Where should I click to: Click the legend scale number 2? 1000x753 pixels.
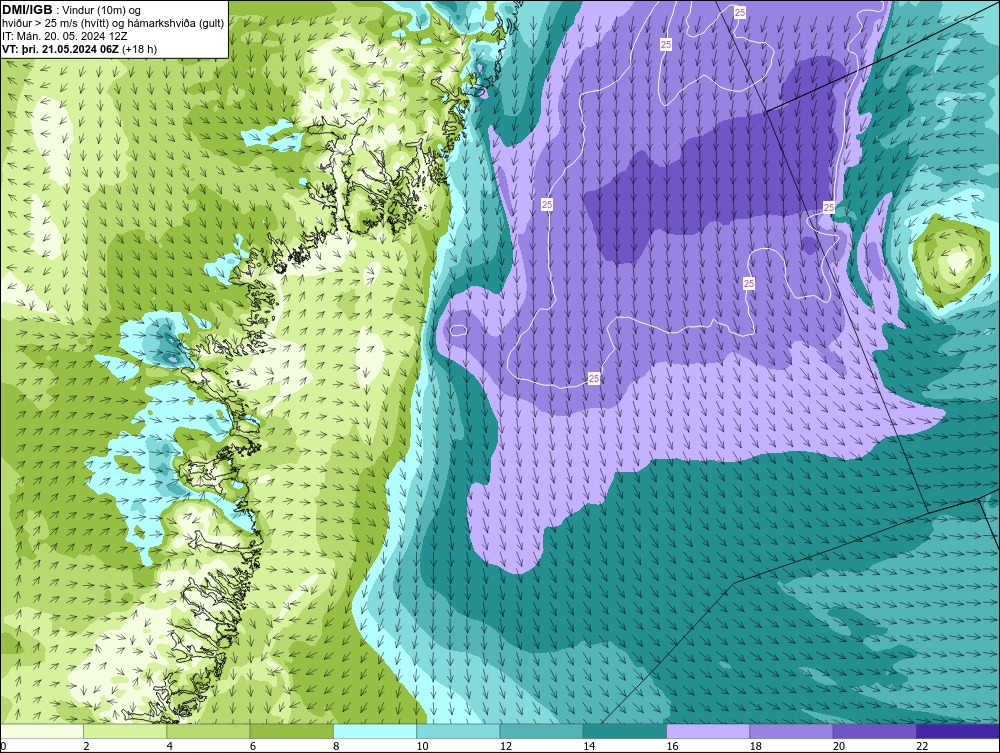(86, 746)
